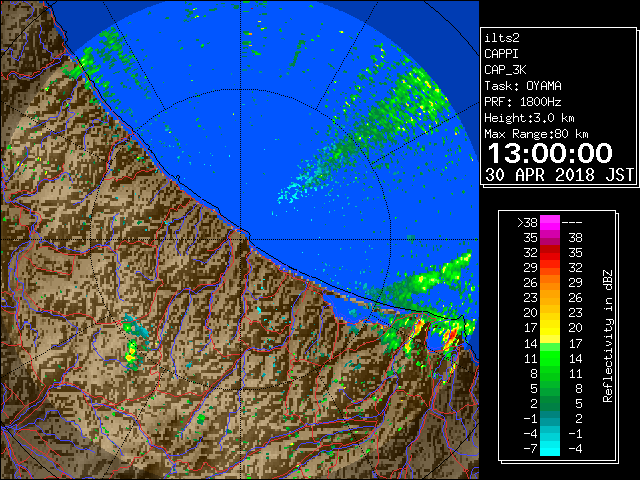This screenshot has height=480, width=640.
Task: Click the '>38' legend label
Action: (528, 222)
